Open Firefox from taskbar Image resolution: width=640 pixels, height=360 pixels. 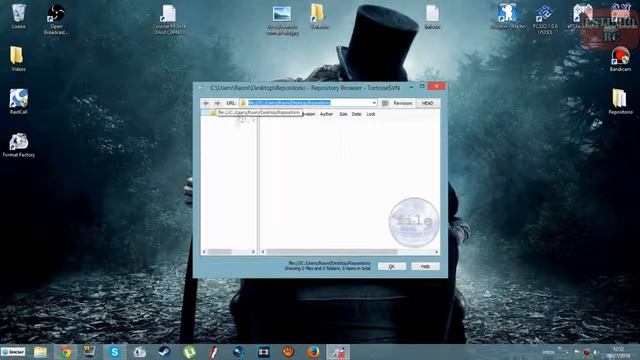[x=313, y=352]
